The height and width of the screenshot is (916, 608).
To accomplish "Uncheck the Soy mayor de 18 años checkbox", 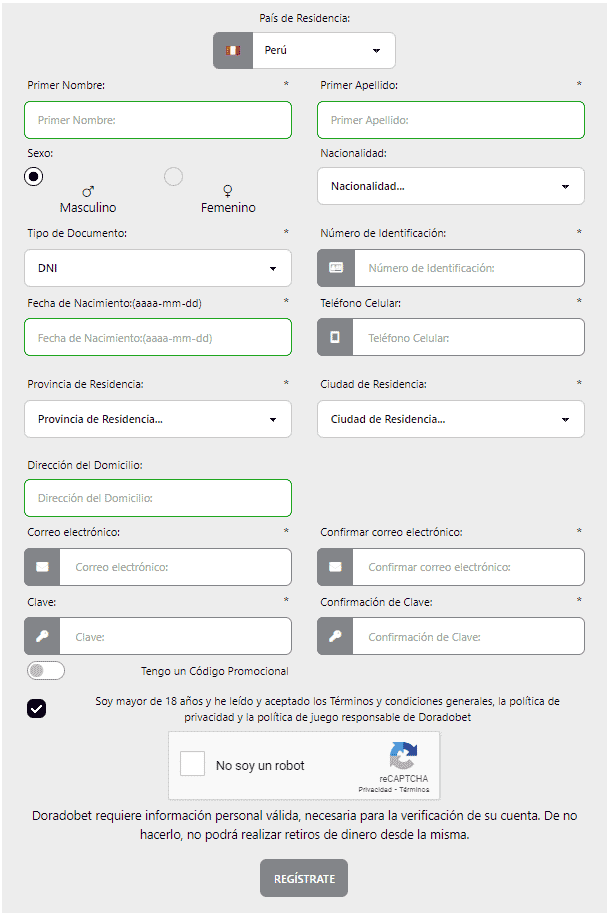I will tap(37, 709).
